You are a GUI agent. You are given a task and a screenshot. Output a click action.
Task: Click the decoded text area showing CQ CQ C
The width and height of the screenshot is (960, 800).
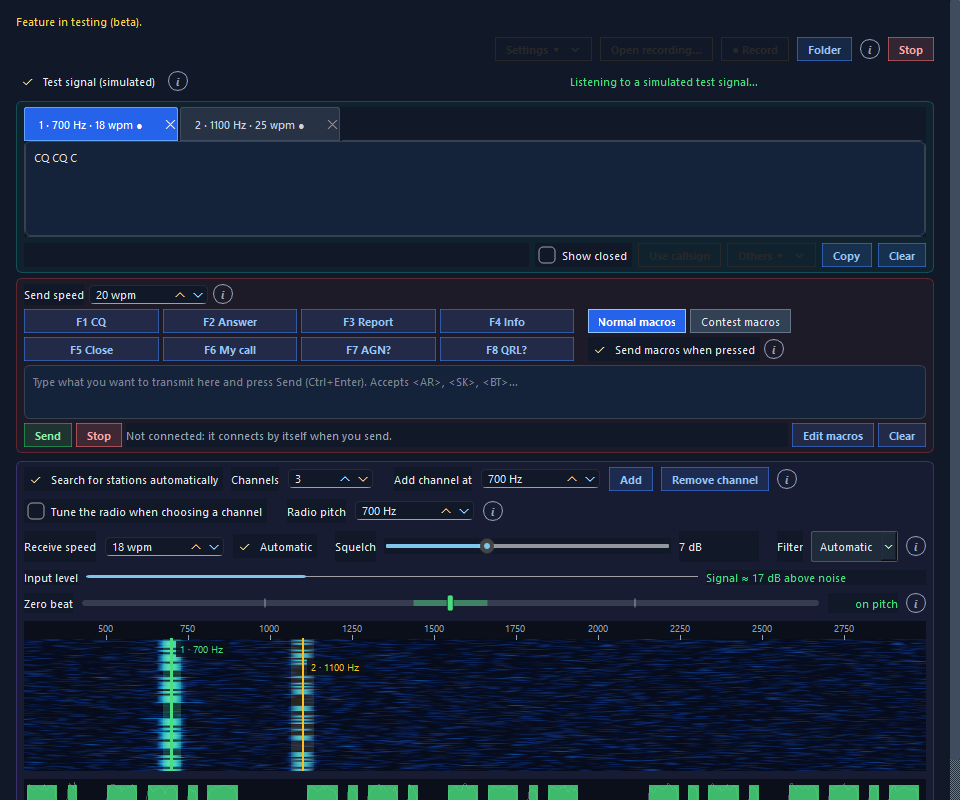474,189
